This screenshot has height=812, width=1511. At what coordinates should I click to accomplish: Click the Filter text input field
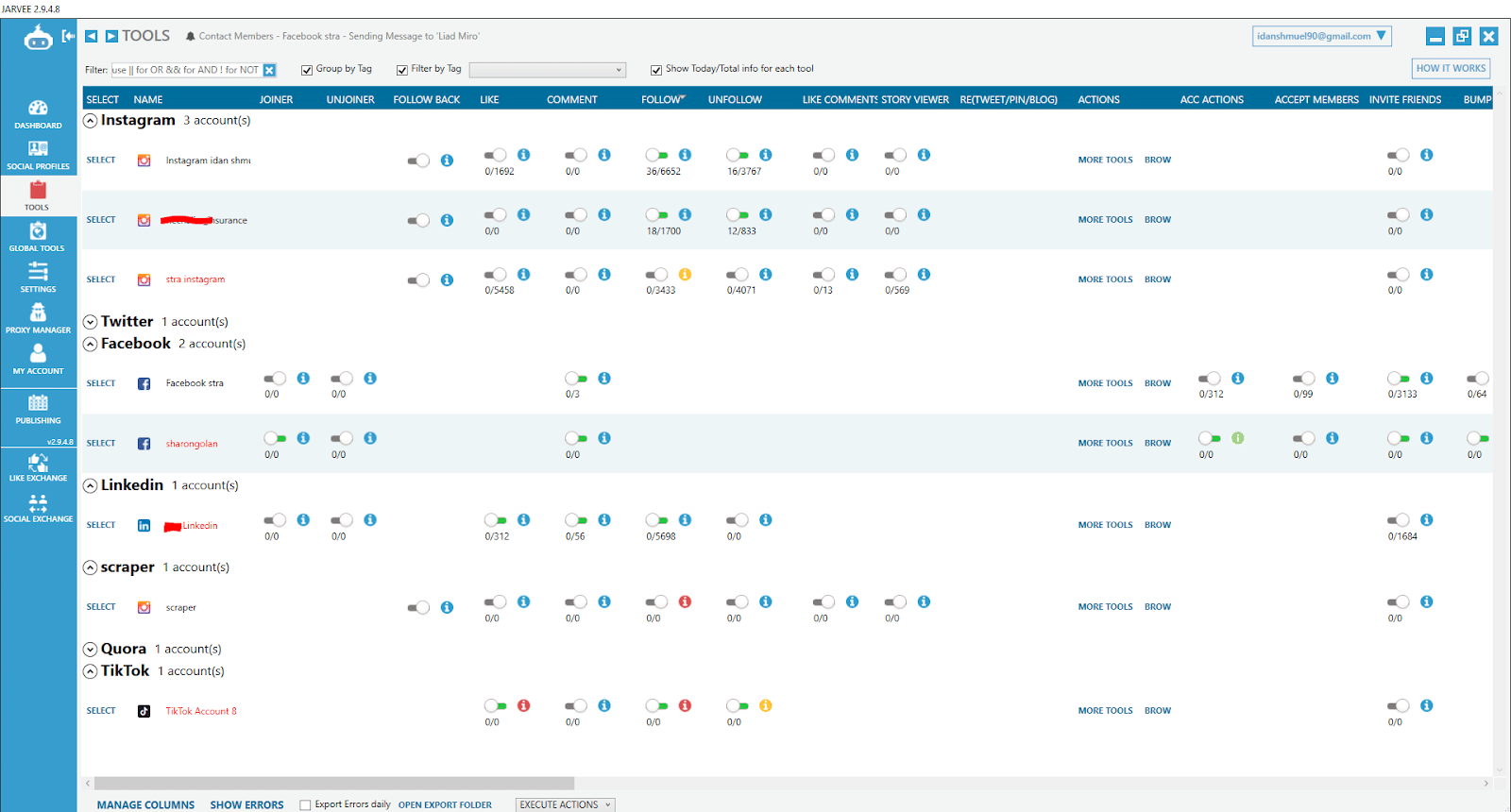[186, 70]
